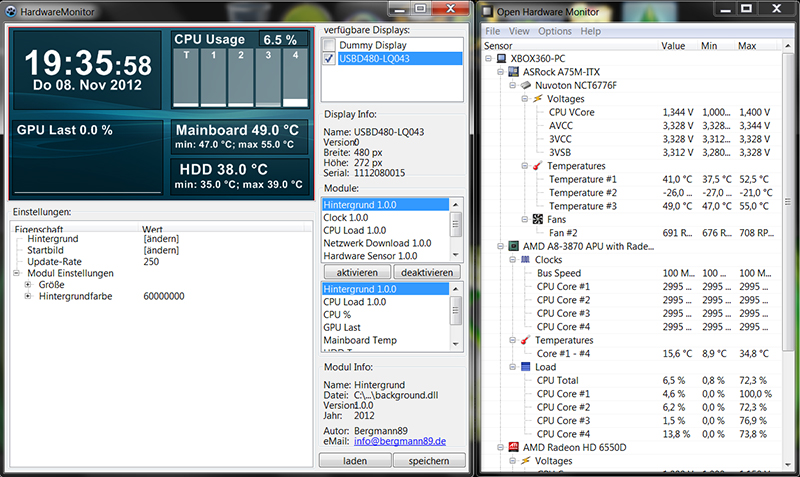Collapse the AMD Radeon HD 6550D node

pos(501,447)
